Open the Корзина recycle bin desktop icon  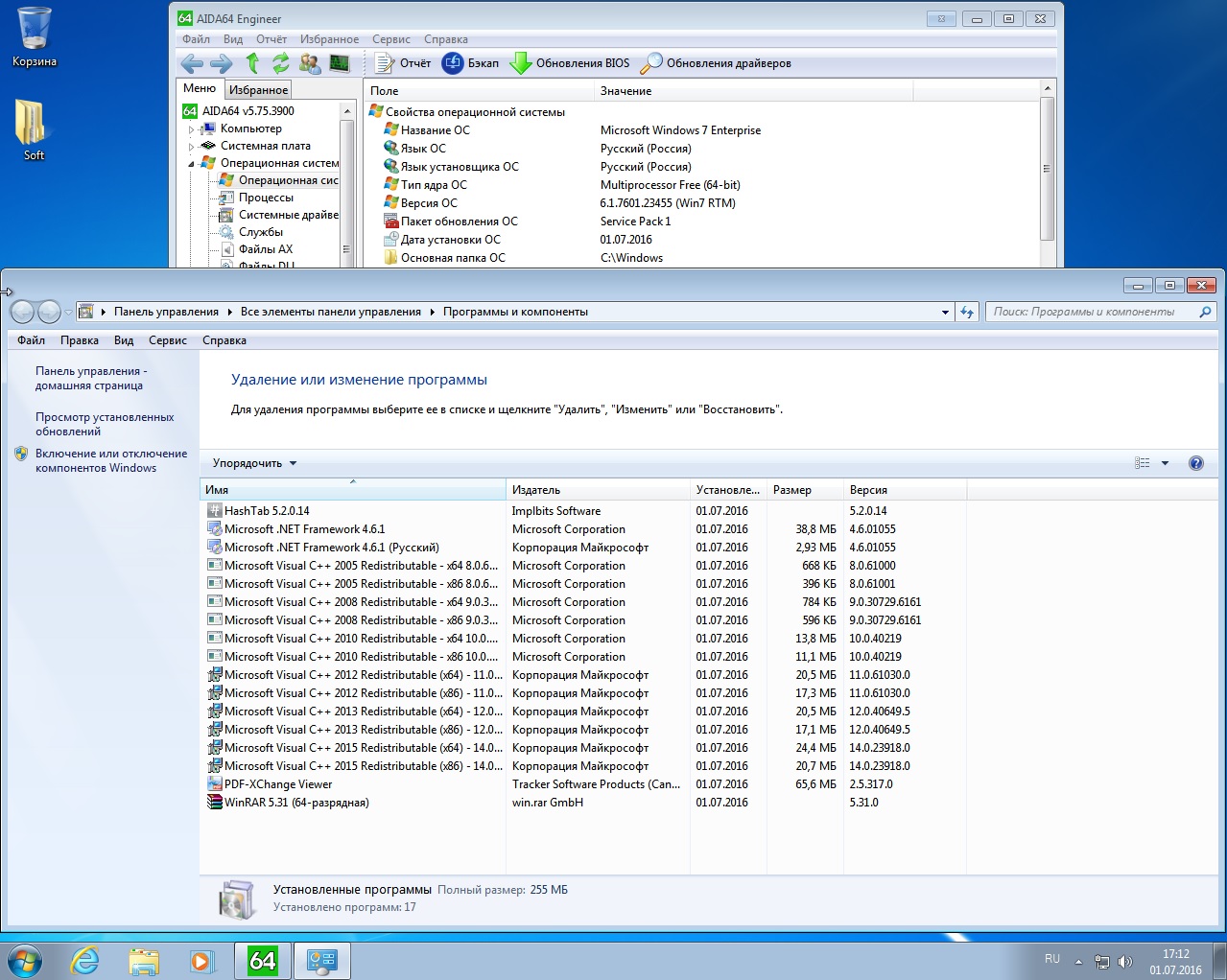(x=35, y=37)
